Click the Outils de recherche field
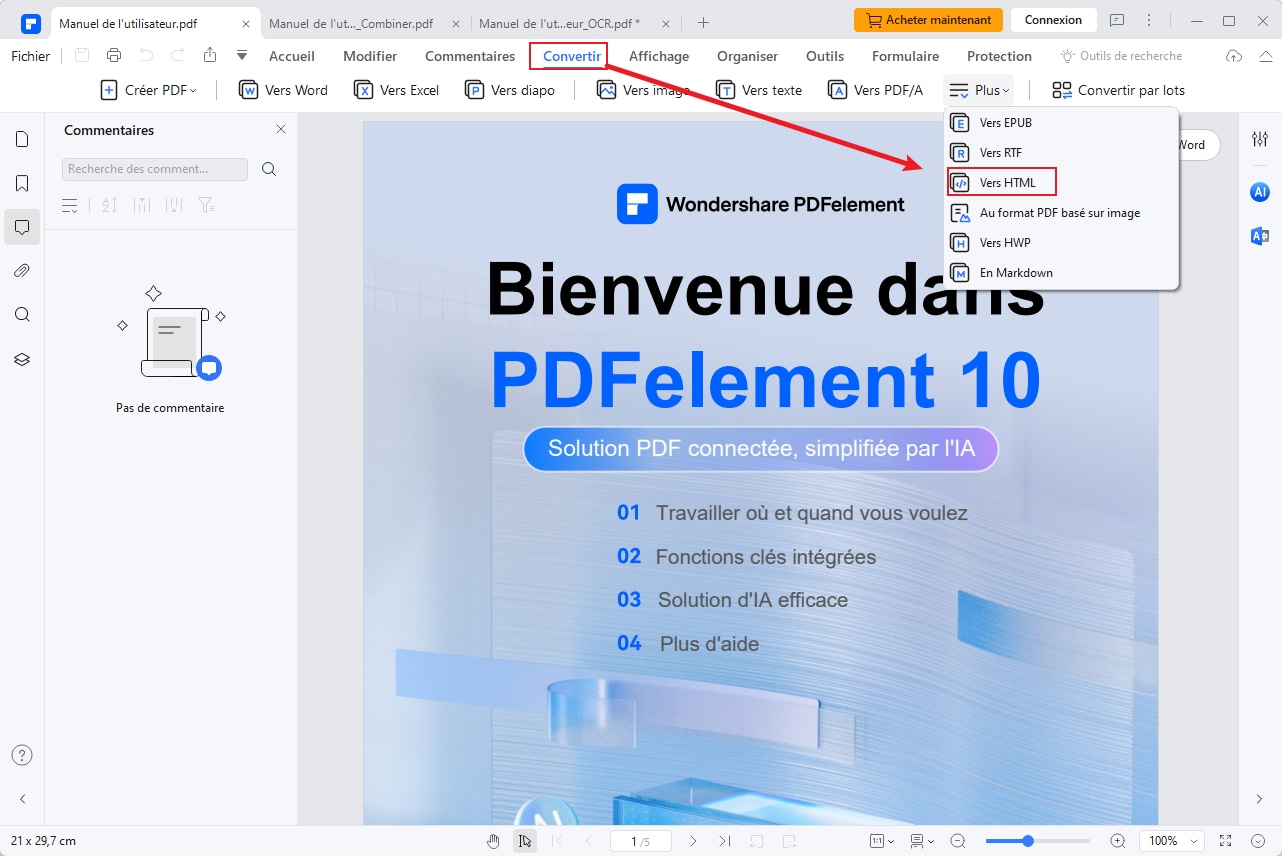Screen dimensions: 1282x856 click(x=1122, y=56)
